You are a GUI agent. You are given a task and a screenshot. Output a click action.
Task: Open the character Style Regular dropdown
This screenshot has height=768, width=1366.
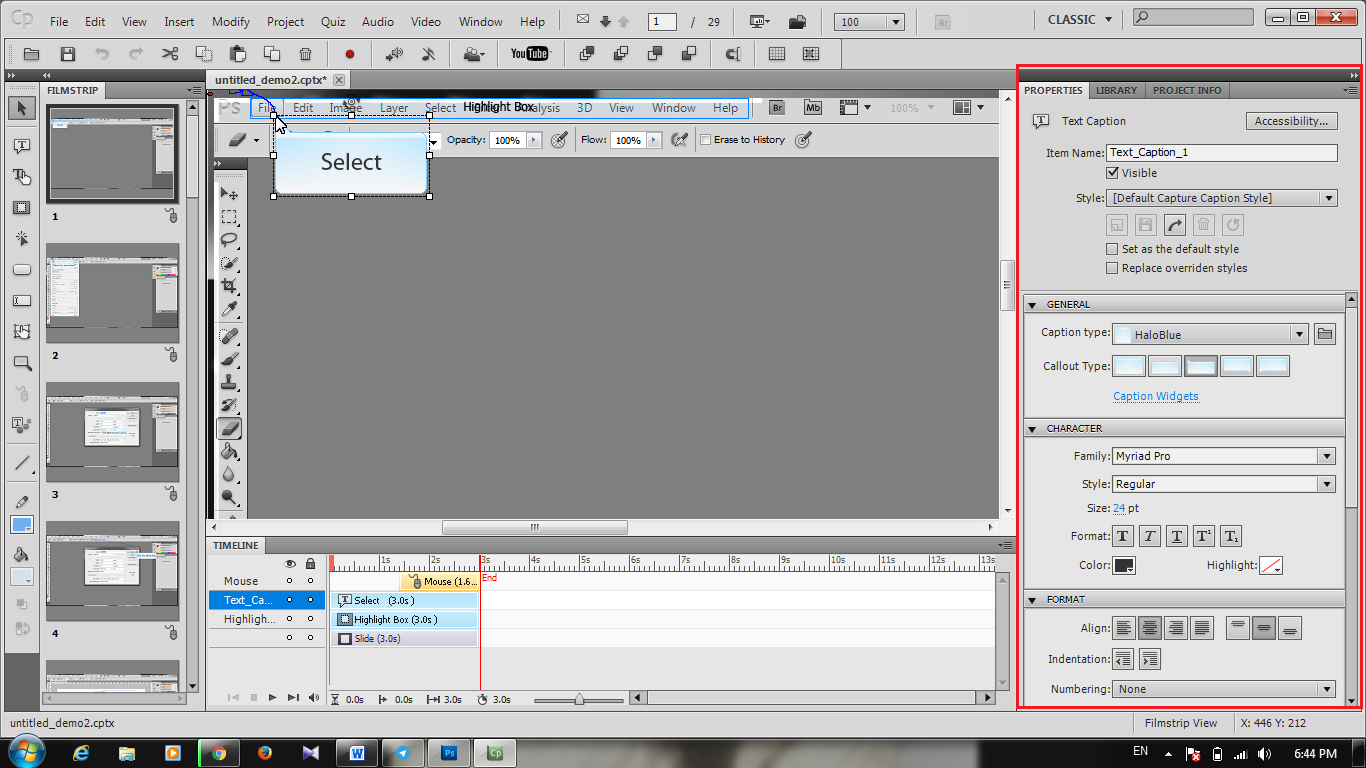click(x=1224, y=484)
